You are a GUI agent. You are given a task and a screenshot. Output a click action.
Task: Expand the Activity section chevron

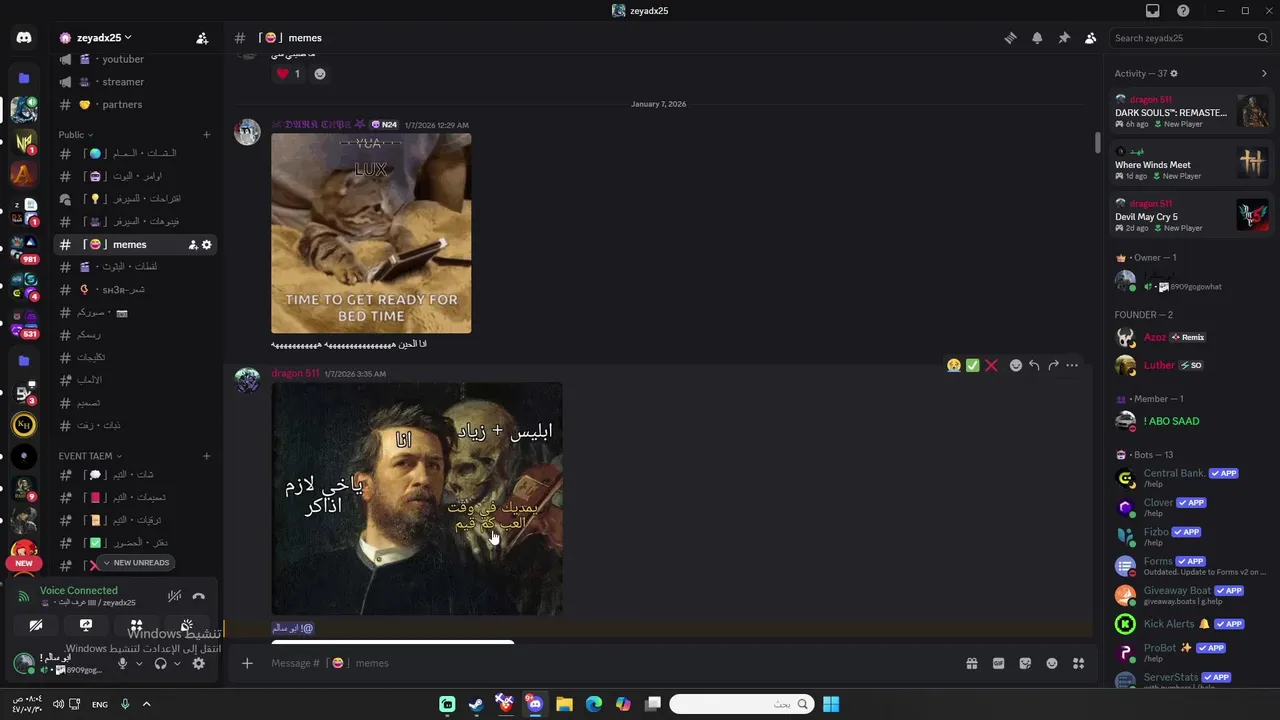coord(1264,74)
